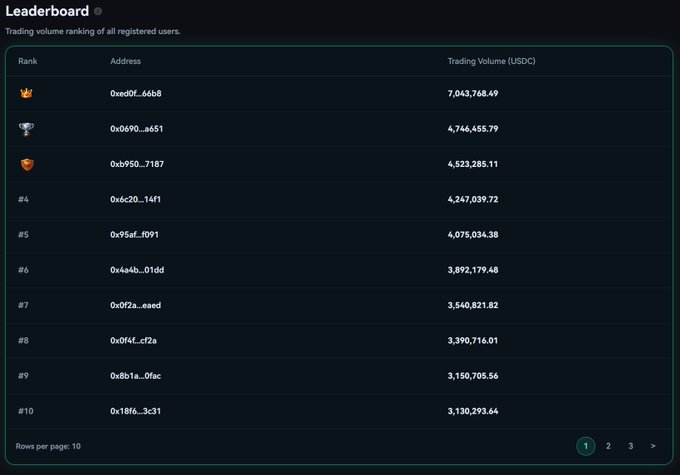Click the Trading Volume (USDC) header
This screenshot has height=475, width=680.
491,61
